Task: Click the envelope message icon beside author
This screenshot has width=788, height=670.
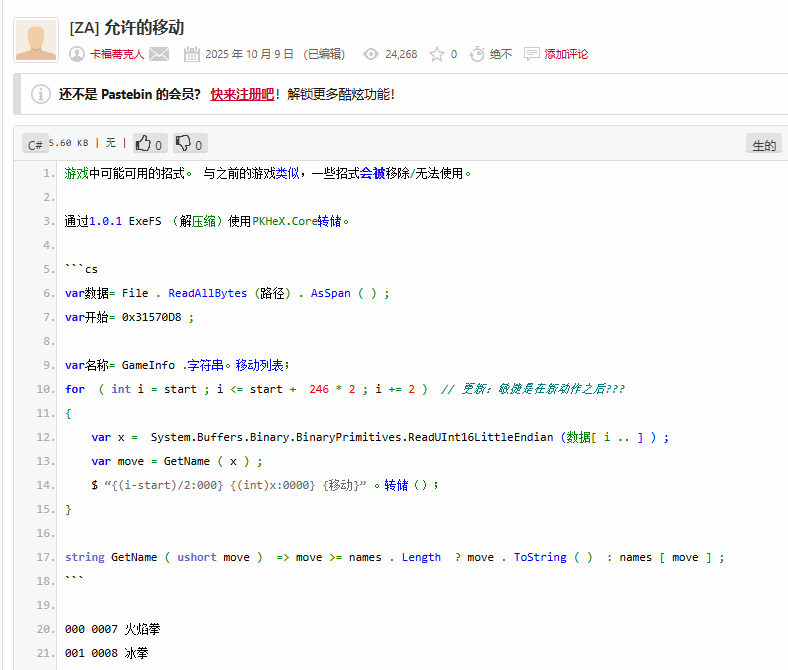Action: pos(160,54)
